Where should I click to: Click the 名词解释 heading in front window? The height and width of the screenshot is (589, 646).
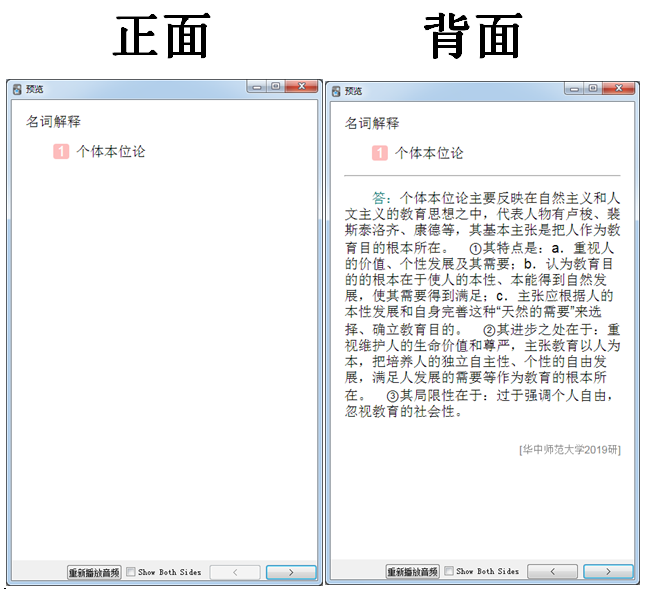pos(54,122)
